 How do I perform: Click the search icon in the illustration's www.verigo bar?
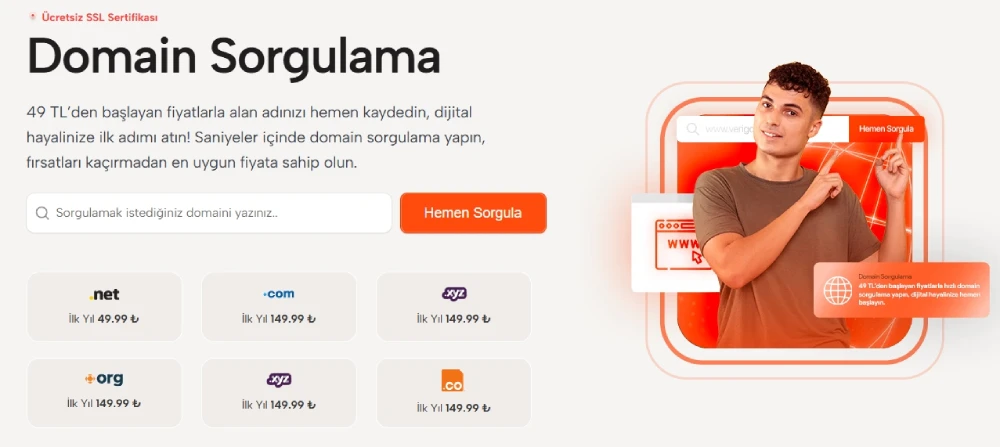[692, 129]
